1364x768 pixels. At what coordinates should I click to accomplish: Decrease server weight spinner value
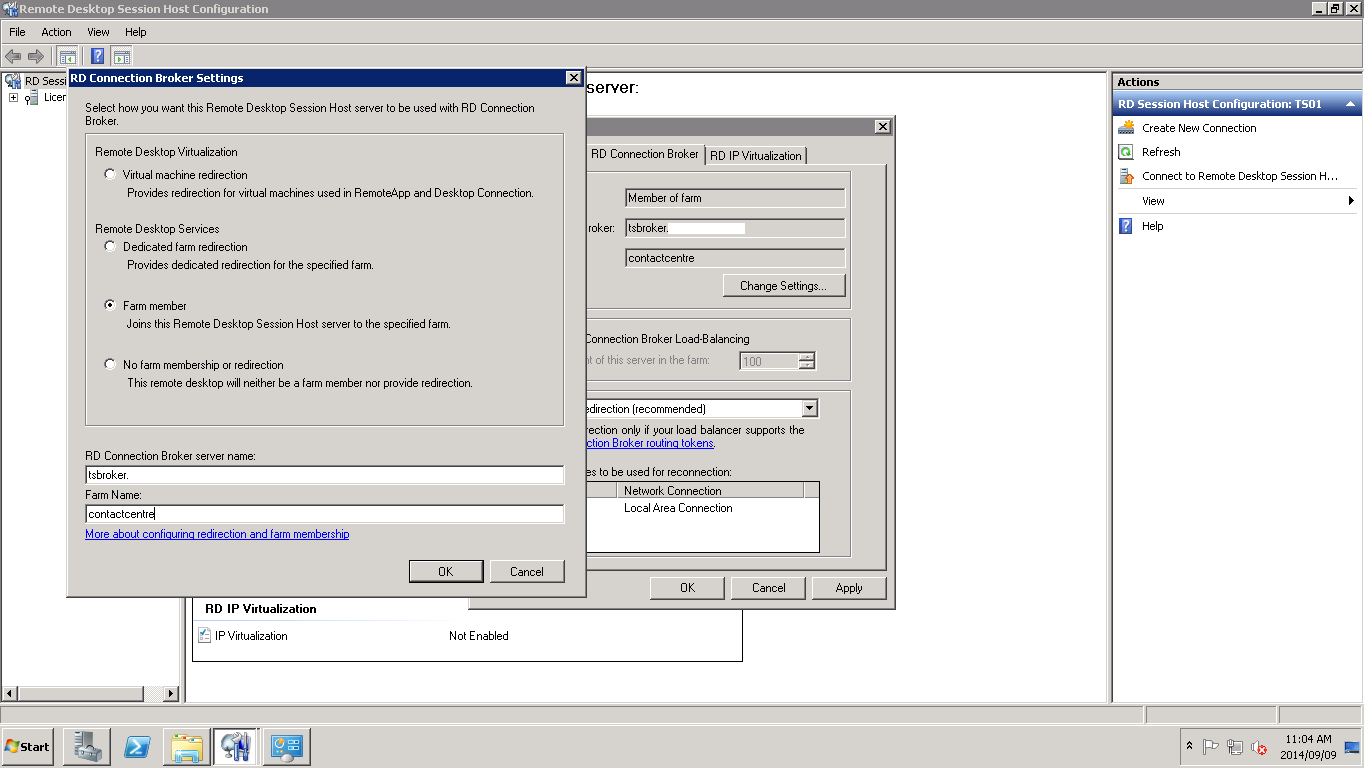click(807, 366)
